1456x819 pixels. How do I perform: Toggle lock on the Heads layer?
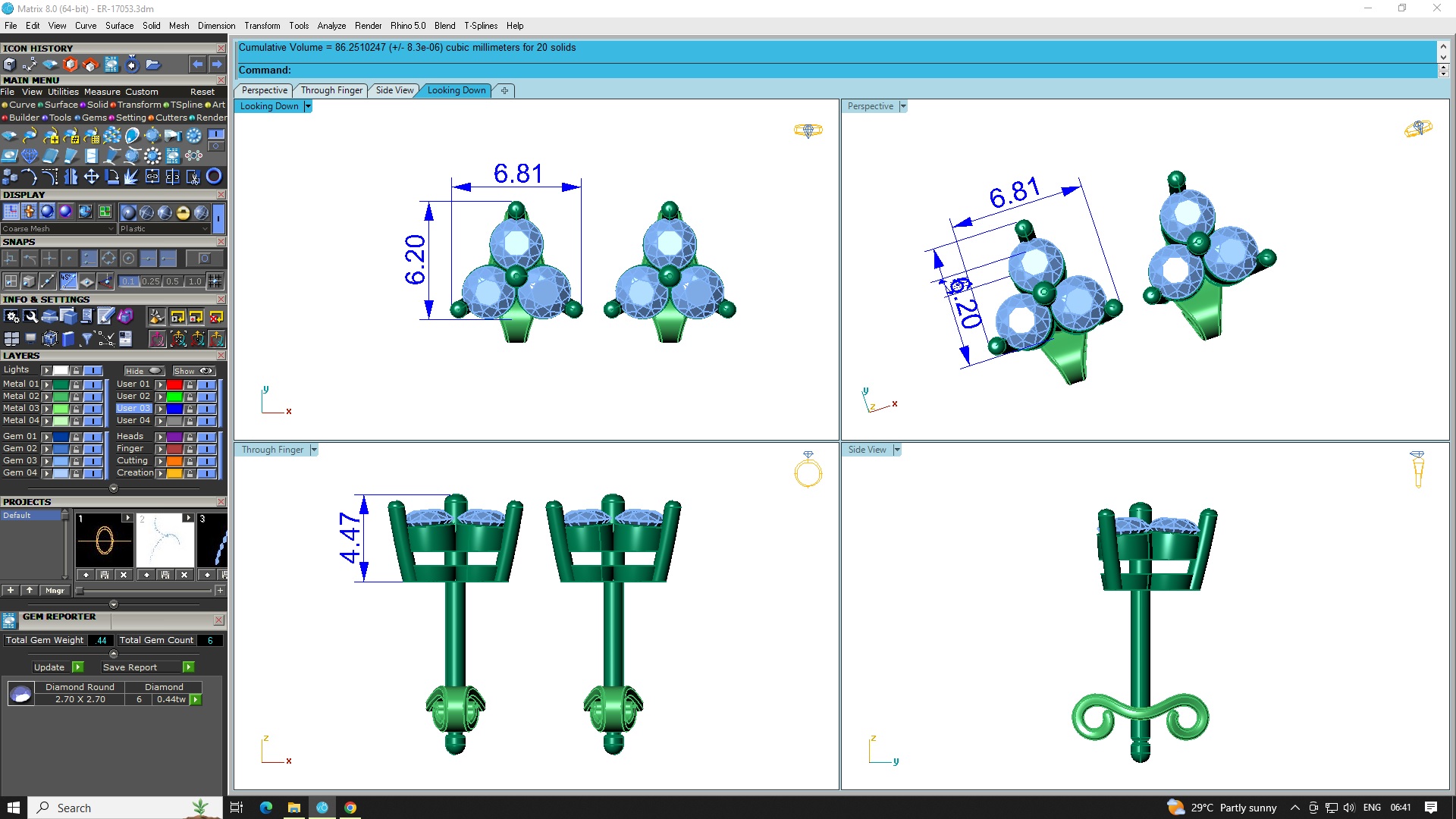[190, 437]
